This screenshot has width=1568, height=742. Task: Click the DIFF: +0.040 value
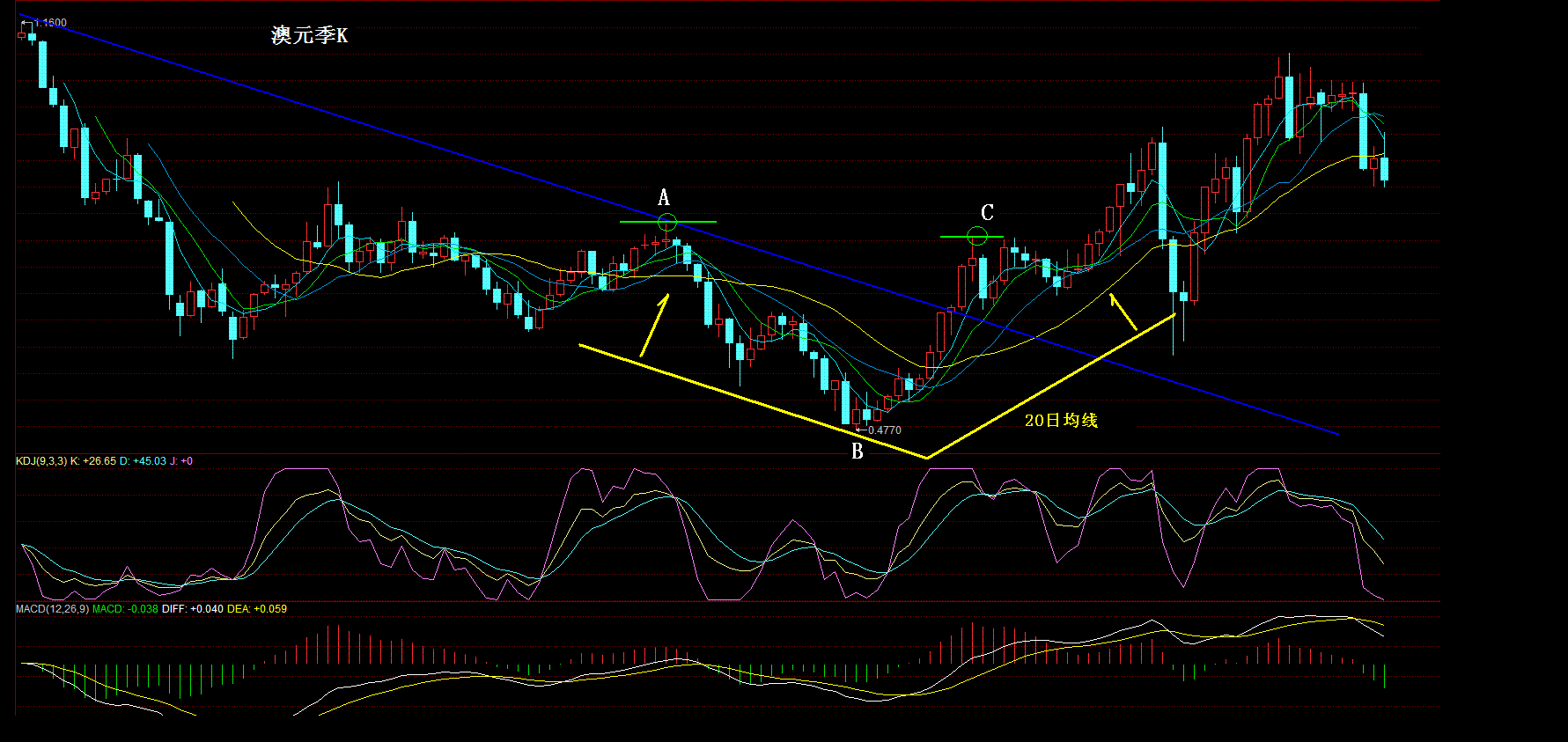(x=193, y=609)
